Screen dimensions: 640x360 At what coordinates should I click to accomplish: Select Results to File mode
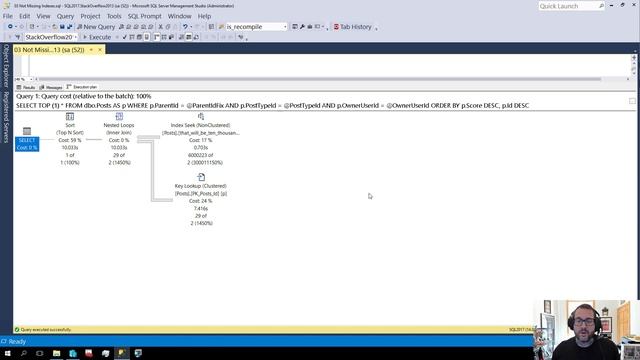pos(196,37)
